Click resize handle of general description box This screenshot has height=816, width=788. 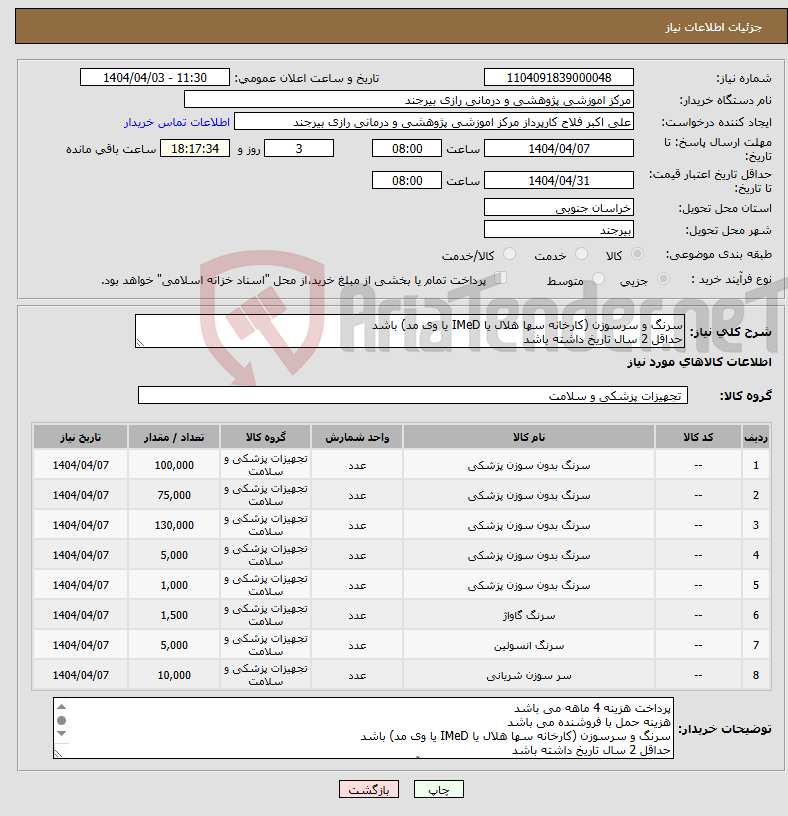tap(140, 342)
